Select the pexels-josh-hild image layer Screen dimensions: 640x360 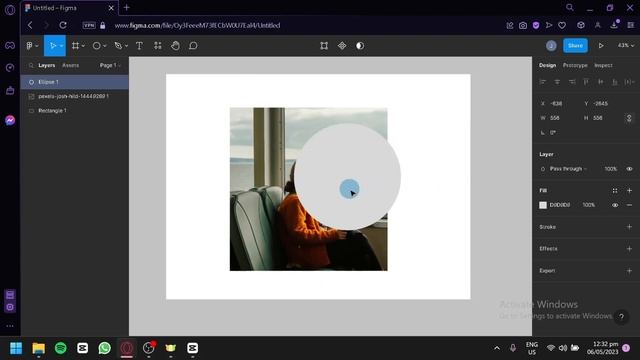coord(75,96)
